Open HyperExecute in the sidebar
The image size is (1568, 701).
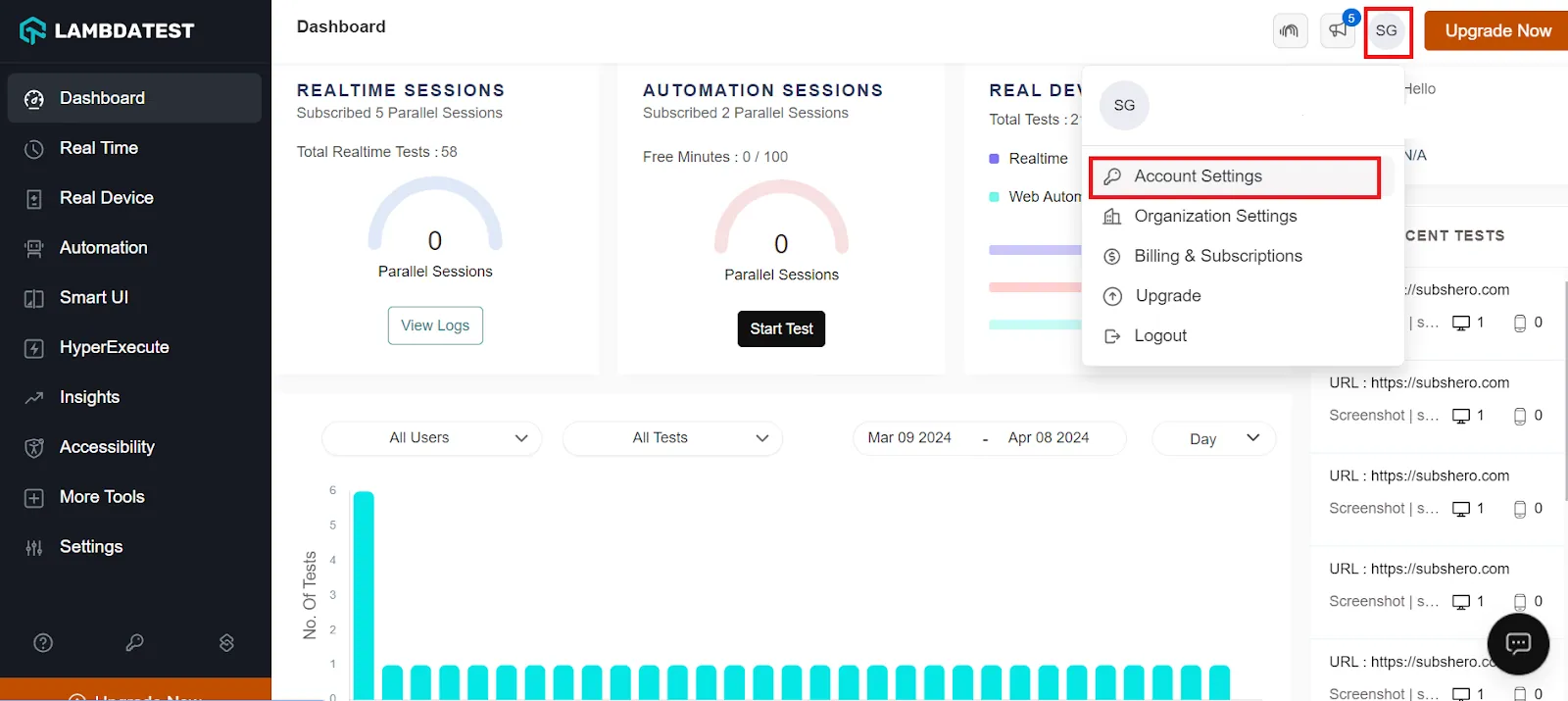coord(134,348)
